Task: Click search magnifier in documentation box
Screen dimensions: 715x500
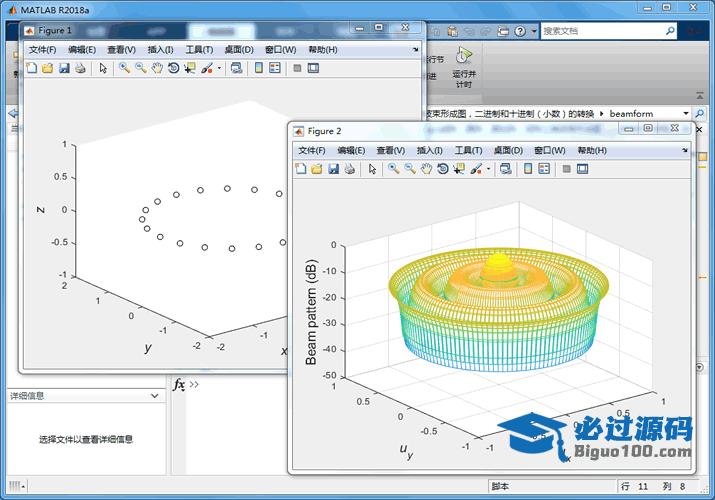Action: point(670,31)
